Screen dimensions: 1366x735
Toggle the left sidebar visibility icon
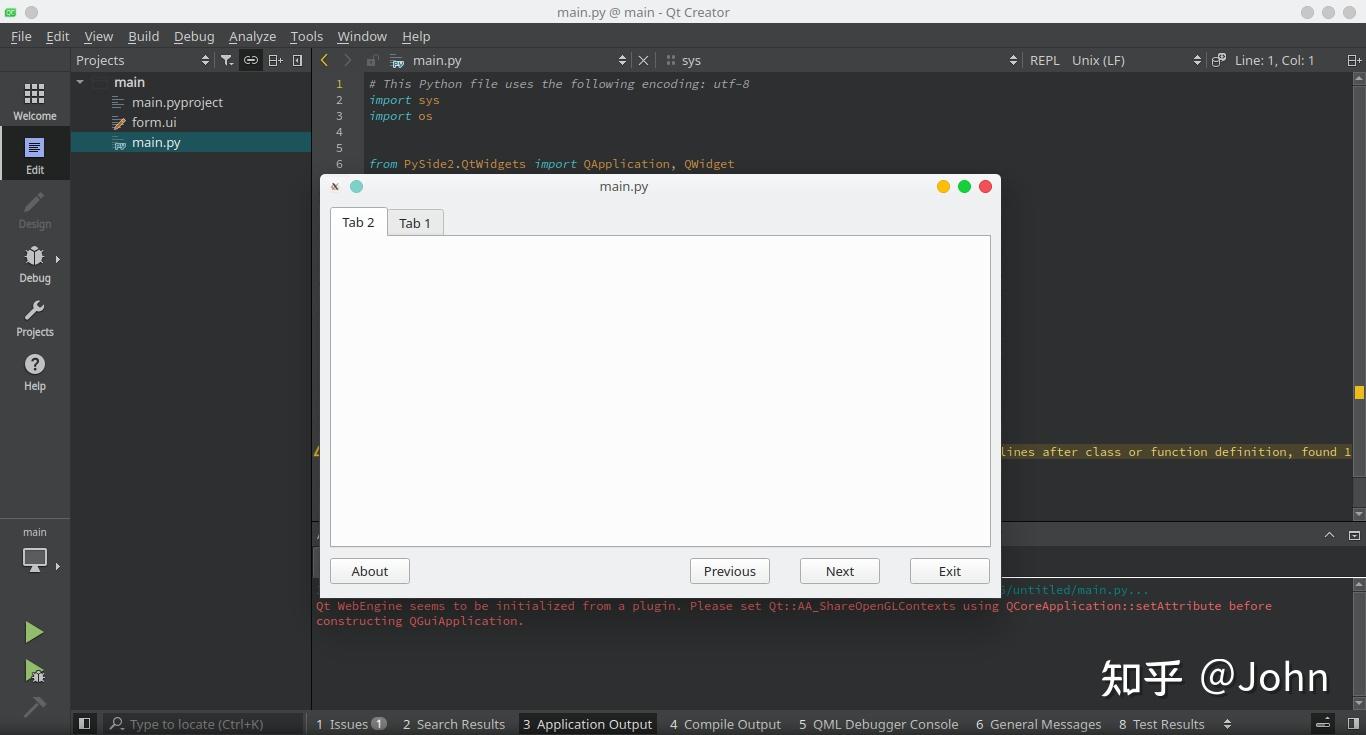click(84, 723)
